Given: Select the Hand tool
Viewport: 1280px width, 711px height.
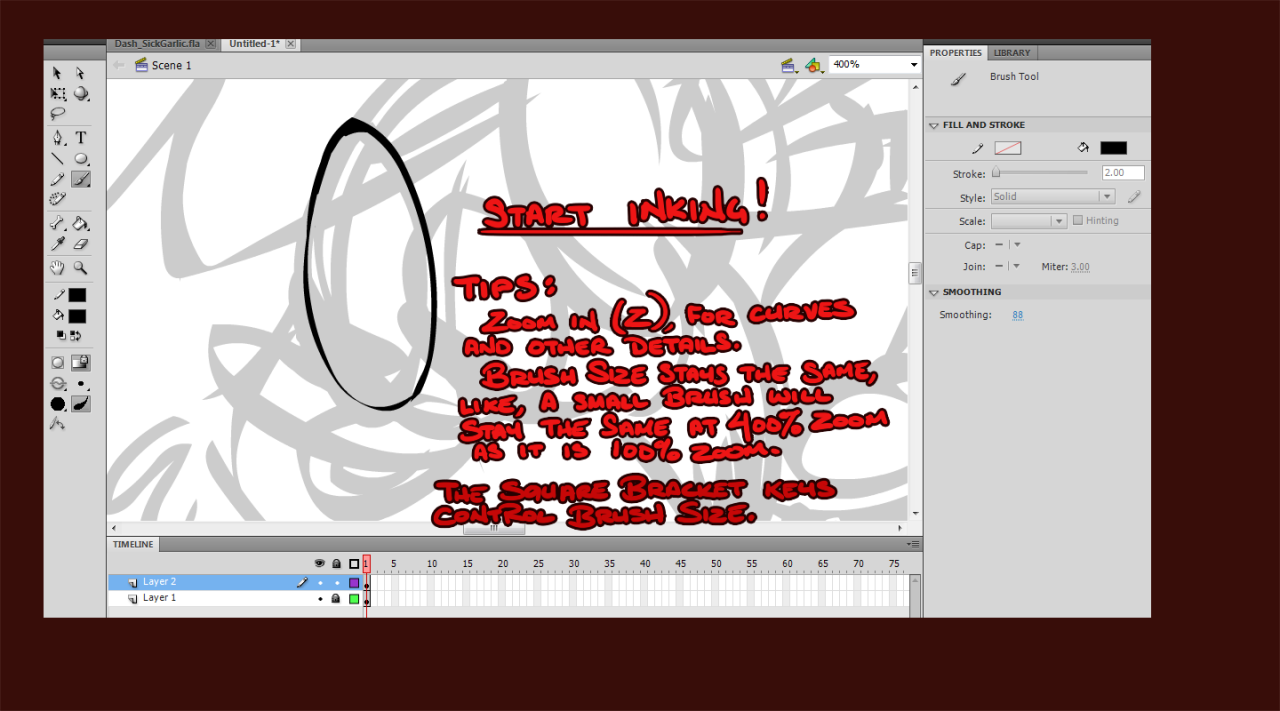Looking at the screenshot, I should (58, 268).
